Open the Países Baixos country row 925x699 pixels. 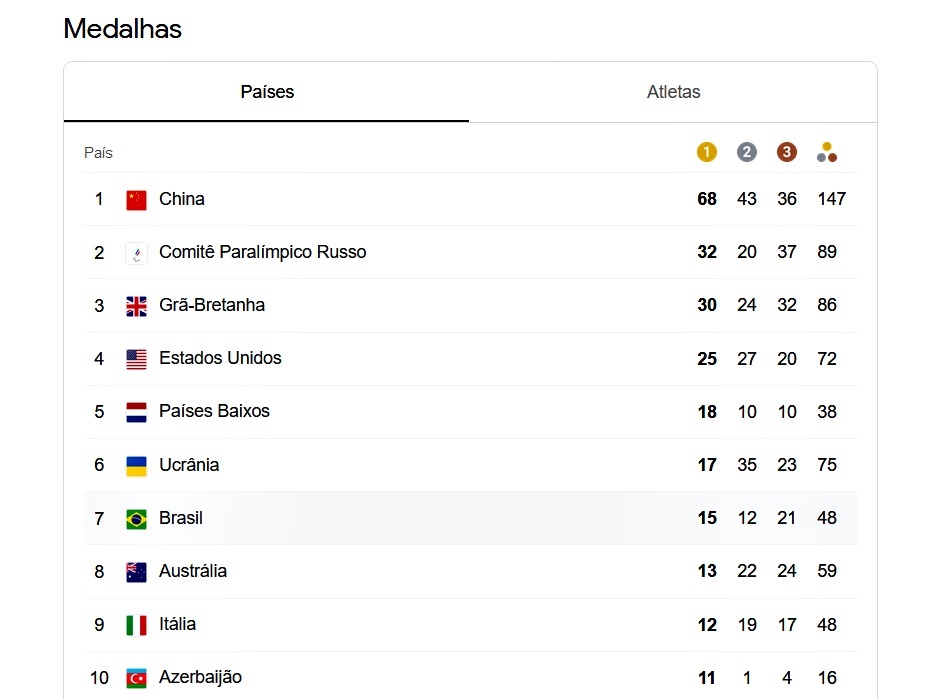pos(470,412)
